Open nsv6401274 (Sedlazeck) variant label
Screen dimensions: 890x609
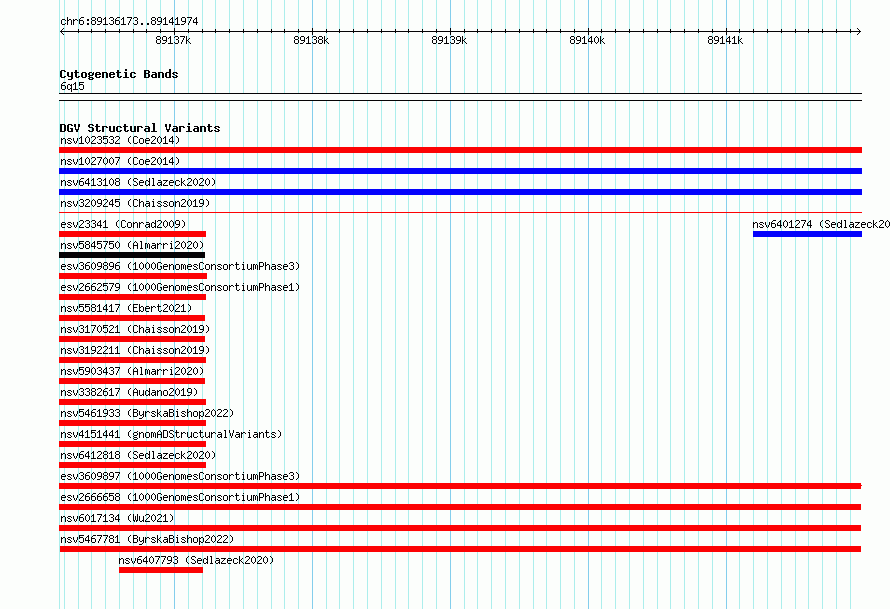click(821, 224)
